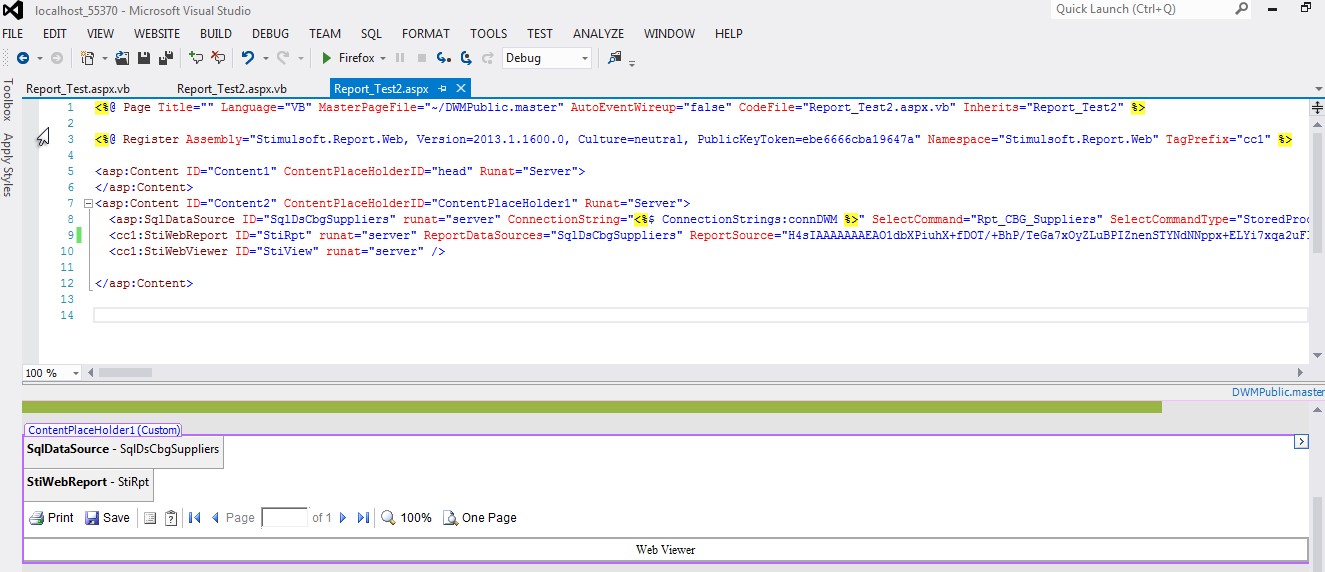Collapse the asp:Content Content2 code region
The width and height of the screenshot is (1325, 572).
[x=88, y=204]
